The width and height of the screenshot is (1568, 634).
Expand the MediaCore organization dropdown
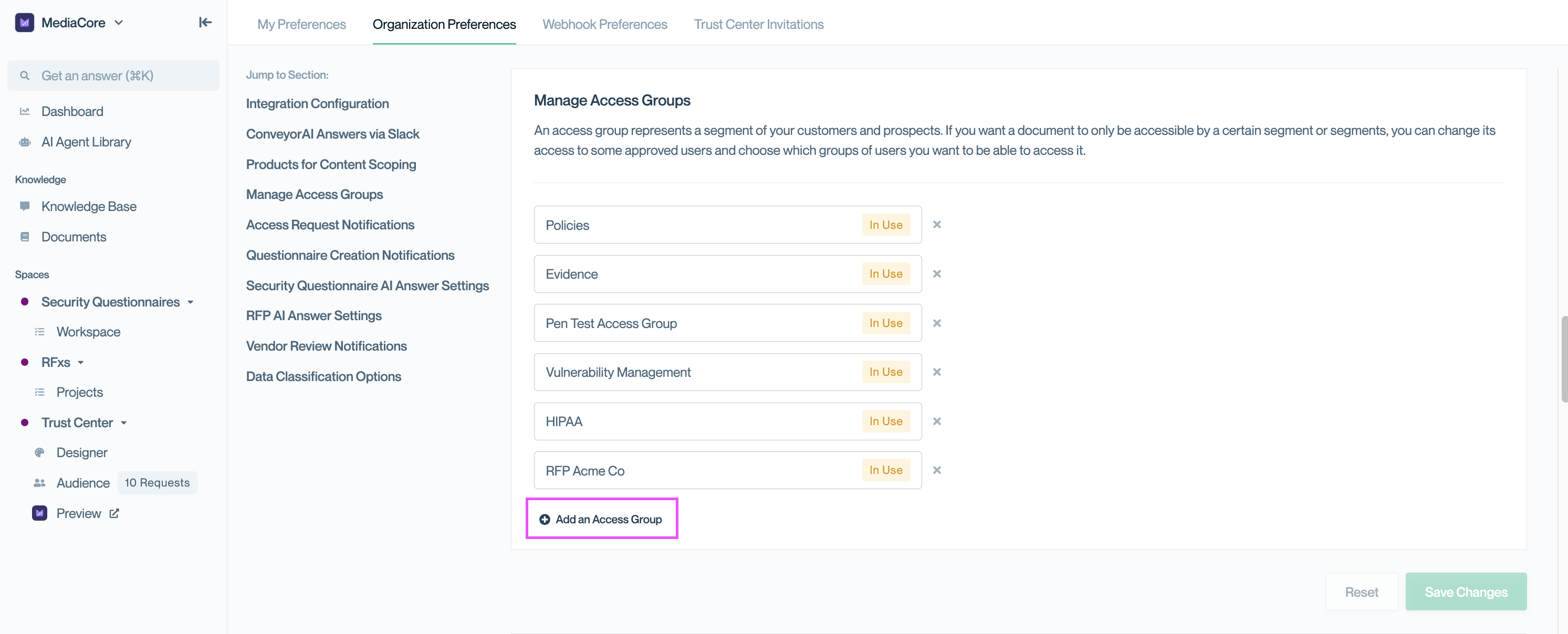tap(119, 23)
